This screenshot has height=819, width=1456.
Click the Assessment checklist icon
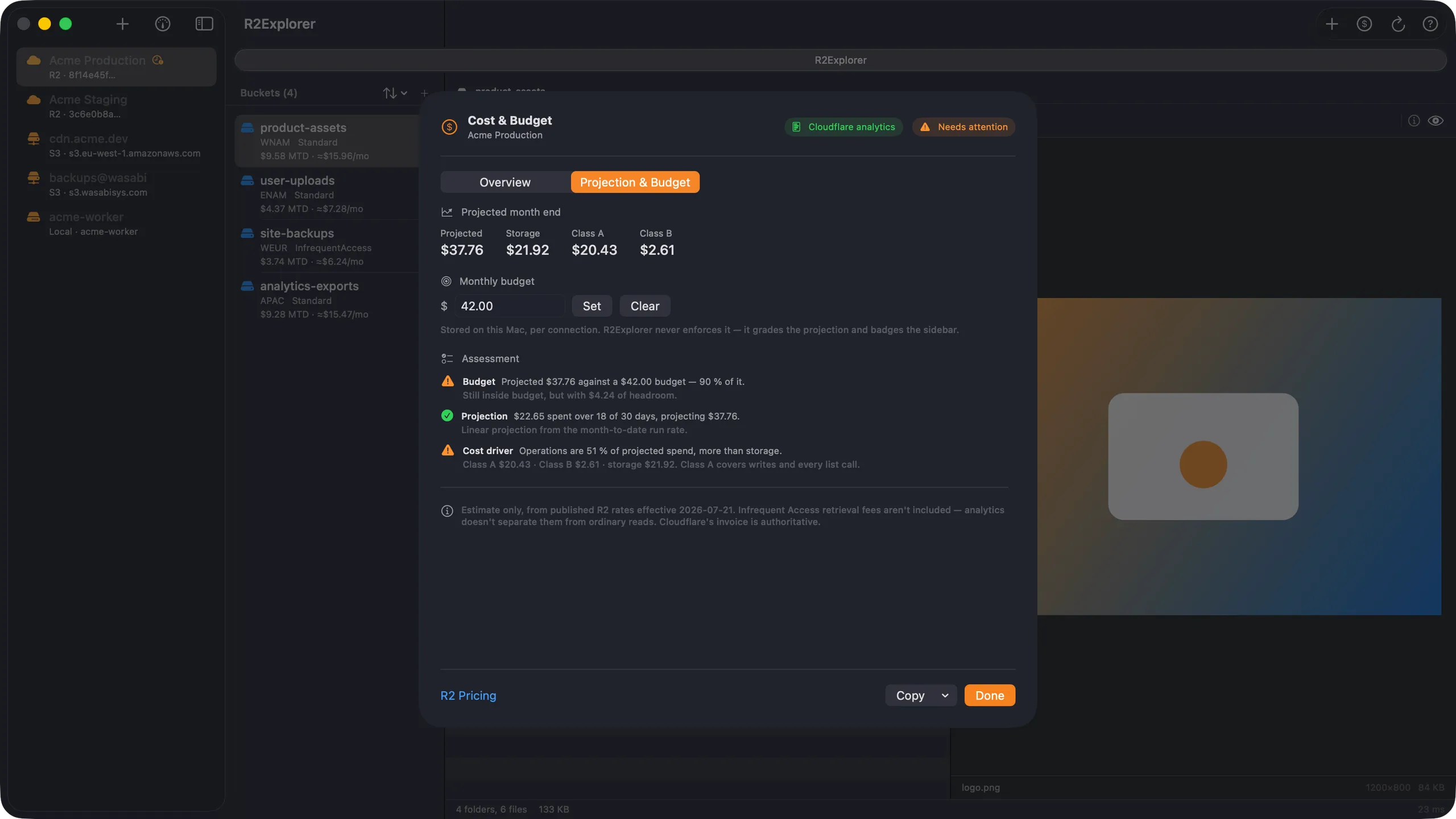pos(447,359)
